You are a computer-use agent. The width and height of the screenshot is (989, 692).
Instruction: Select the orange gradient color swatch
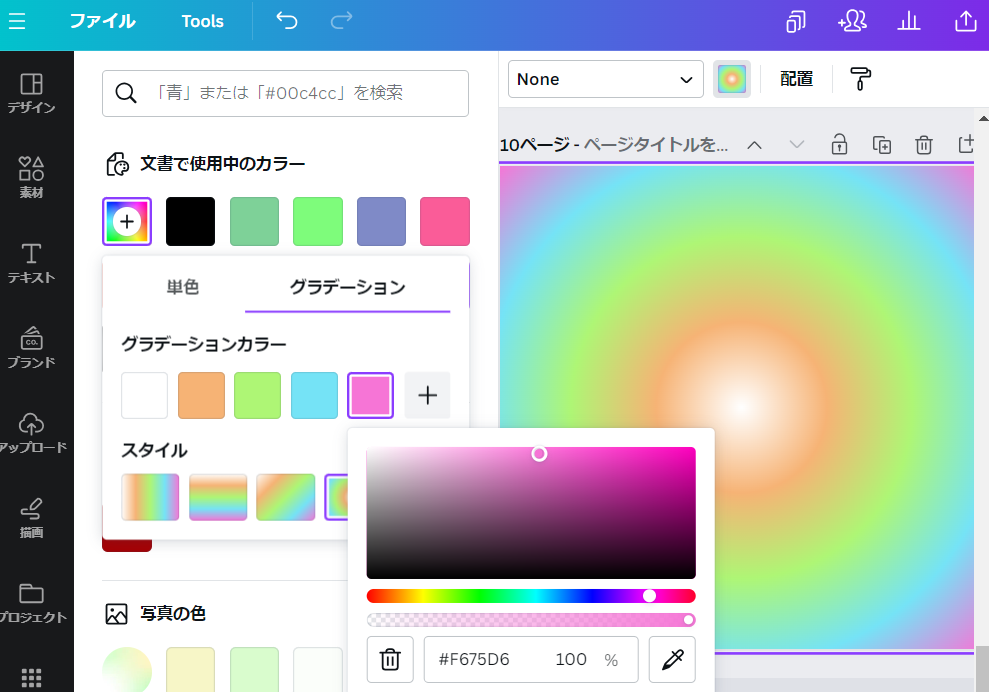click(x=201, y=395)
